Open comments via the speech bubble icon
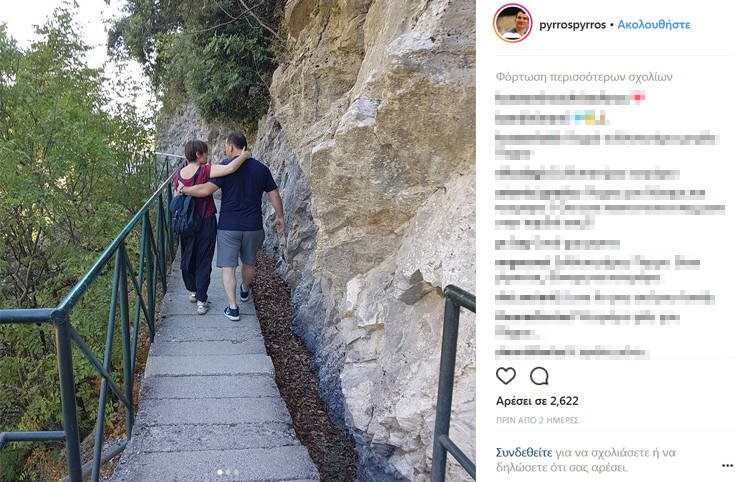735x482 pixels. [539, 376]
